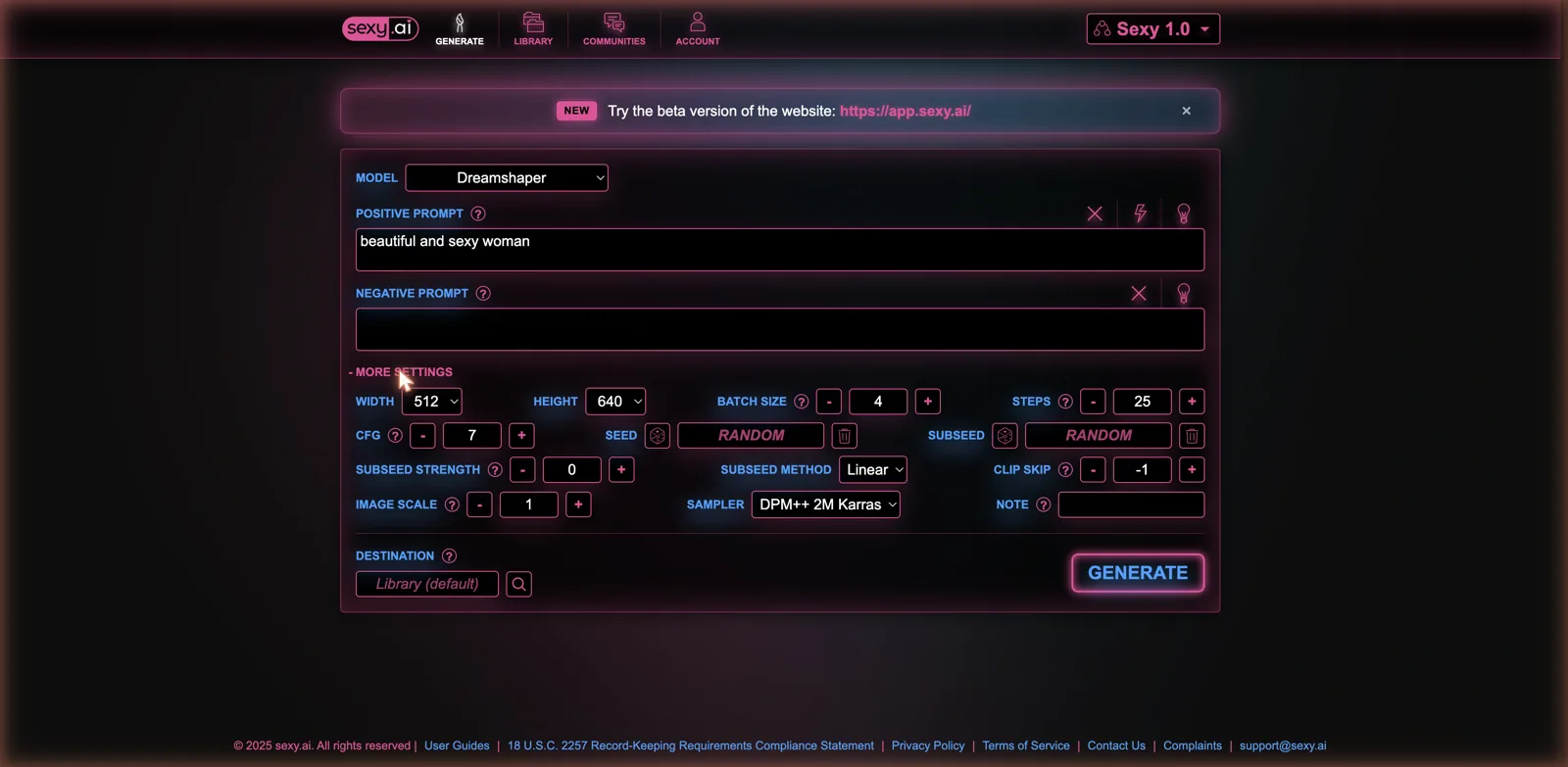The width and height of the screenshot is (1568, 767).
Task: Increase the clip skip value
Action: 1192,470
